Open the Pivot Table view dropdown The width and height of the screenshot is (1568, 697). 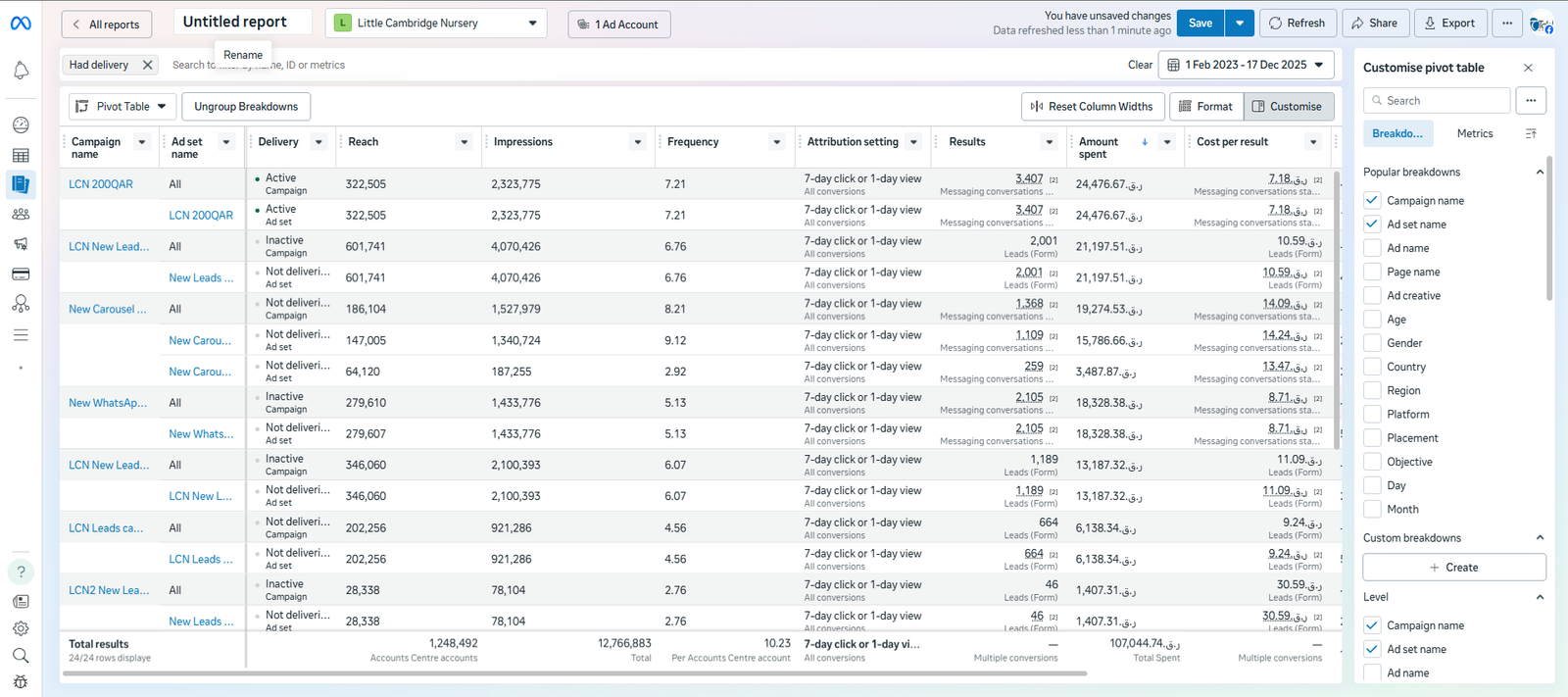(122, 107)
